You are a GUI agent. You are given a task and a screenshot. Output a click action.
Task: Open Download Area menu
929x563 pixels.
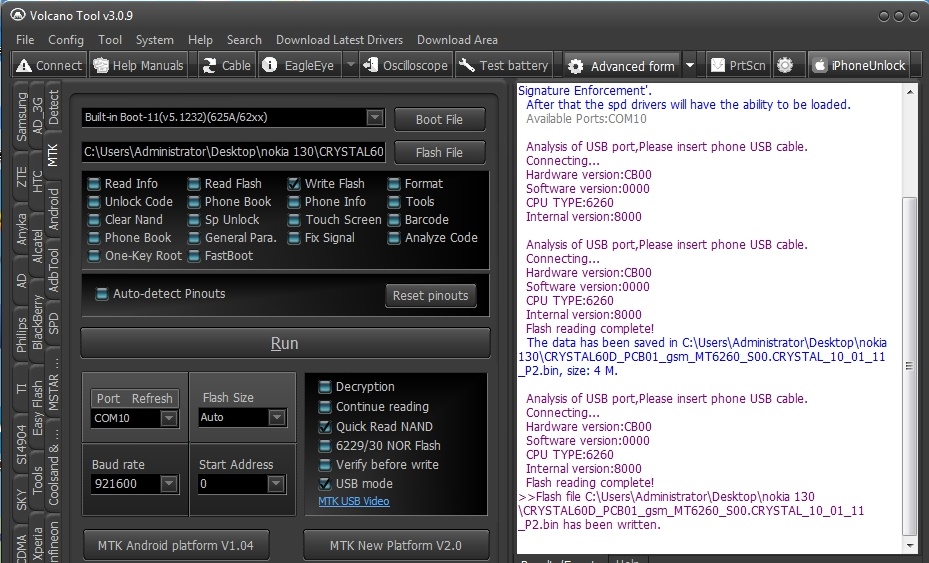click(x=457, y=40)
